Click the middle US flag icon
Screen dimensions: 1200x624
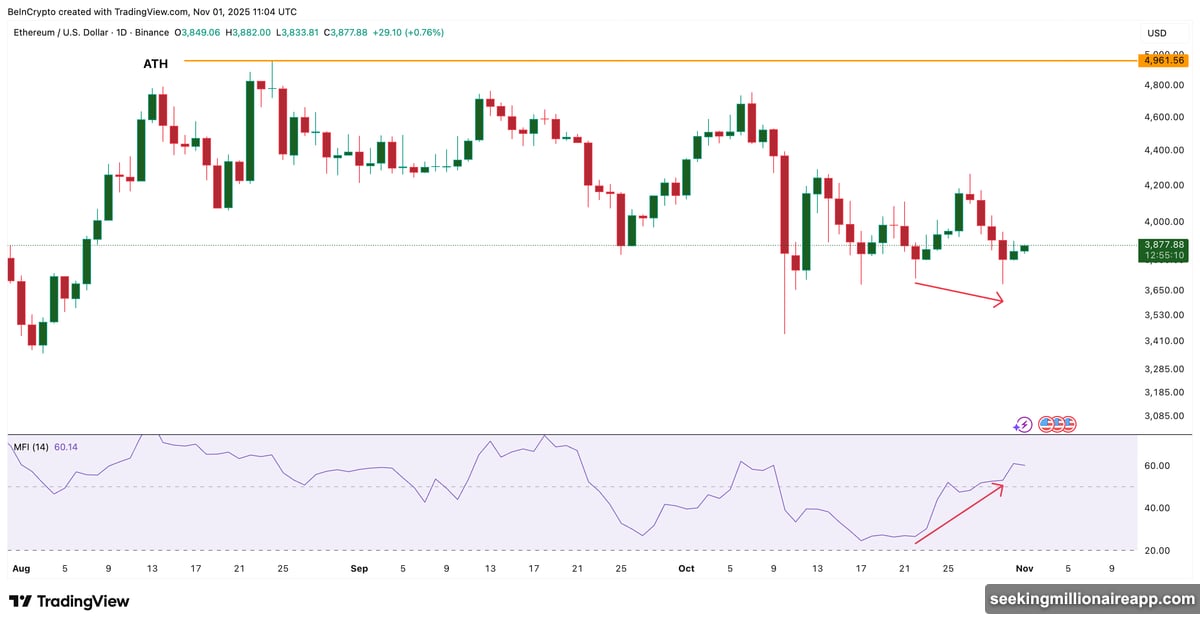1059,424
